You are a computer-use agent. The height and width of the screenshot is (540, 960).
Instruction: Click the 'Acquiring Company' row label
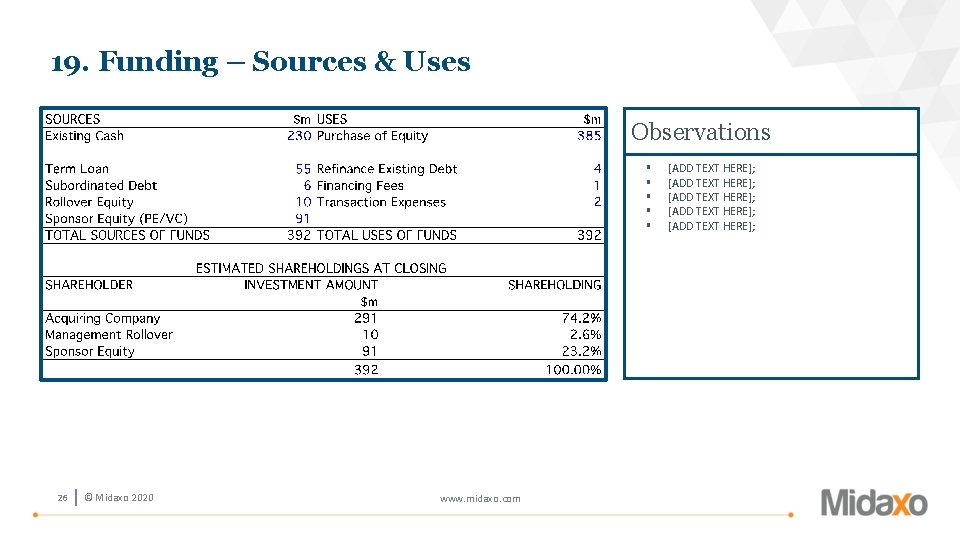102,318
